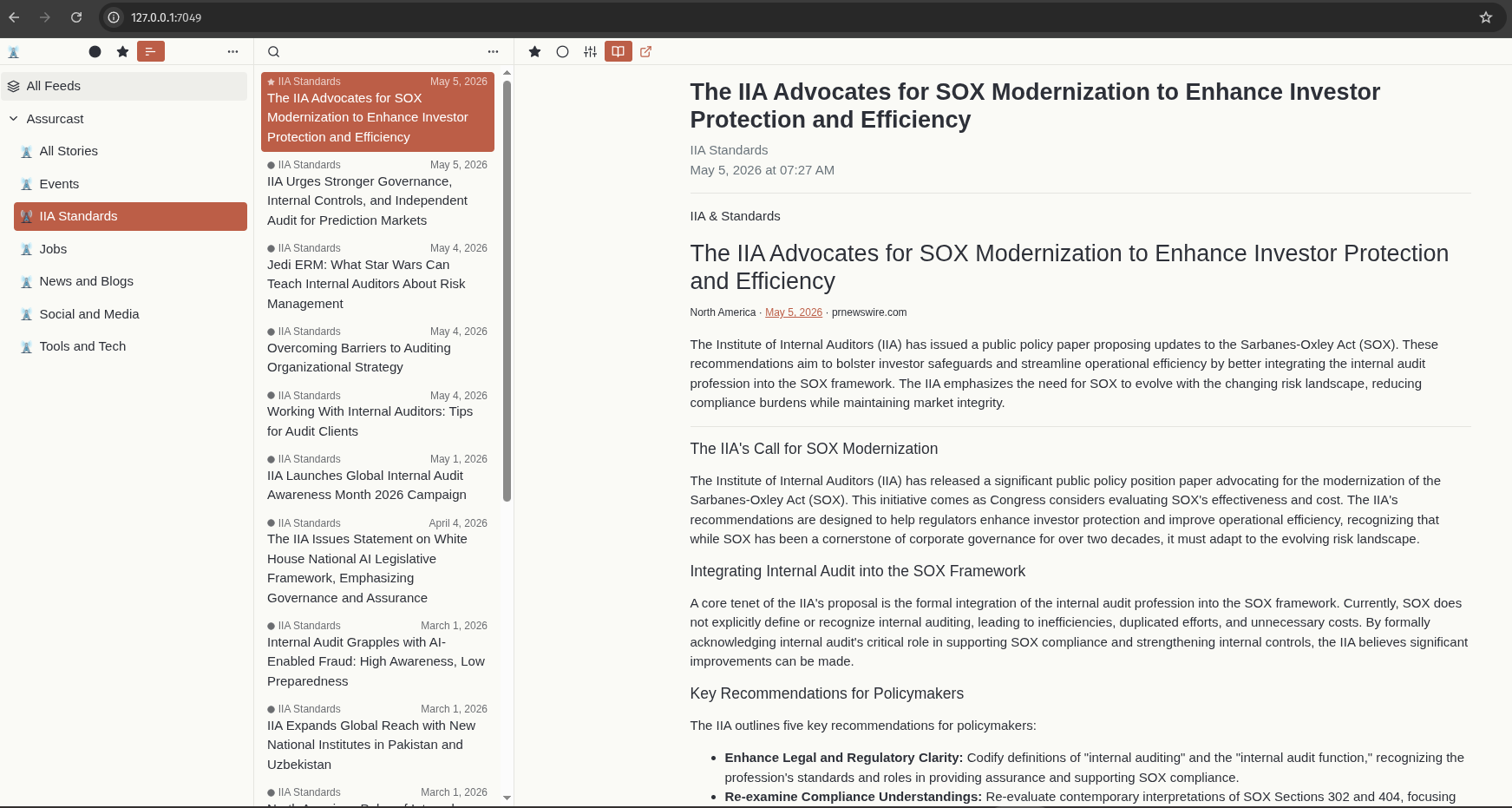Open the article search icon
This screenshot has width=1512, height=808.
click(273, 52)
